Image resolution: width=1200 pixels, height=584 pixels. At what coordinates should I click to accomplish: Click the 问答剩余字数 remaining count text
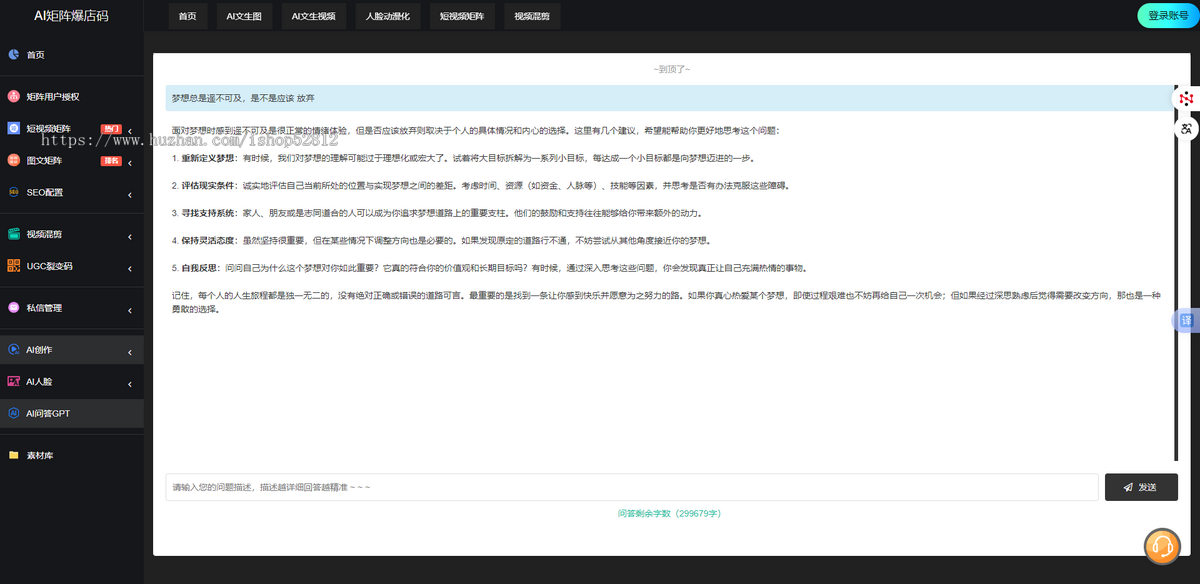pyautogui.click(x=669, y=513)
